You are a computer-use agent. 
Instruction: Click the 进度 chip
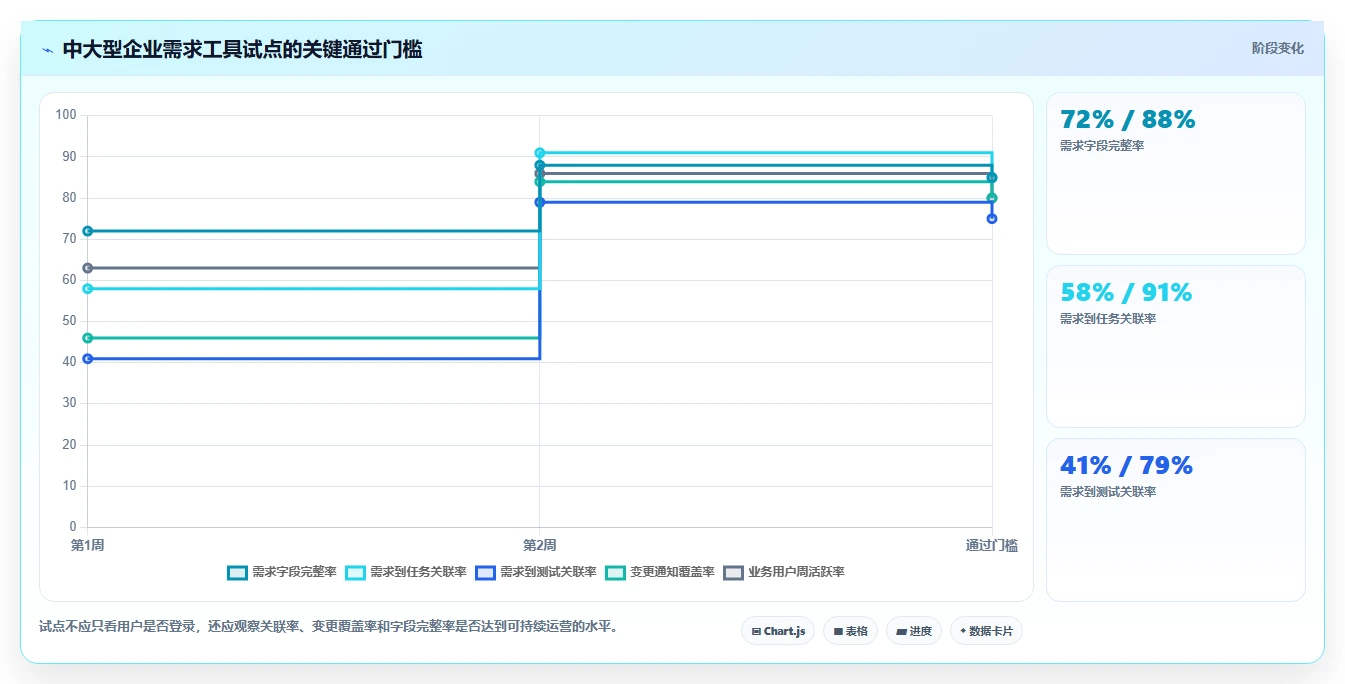coord(914,631)
